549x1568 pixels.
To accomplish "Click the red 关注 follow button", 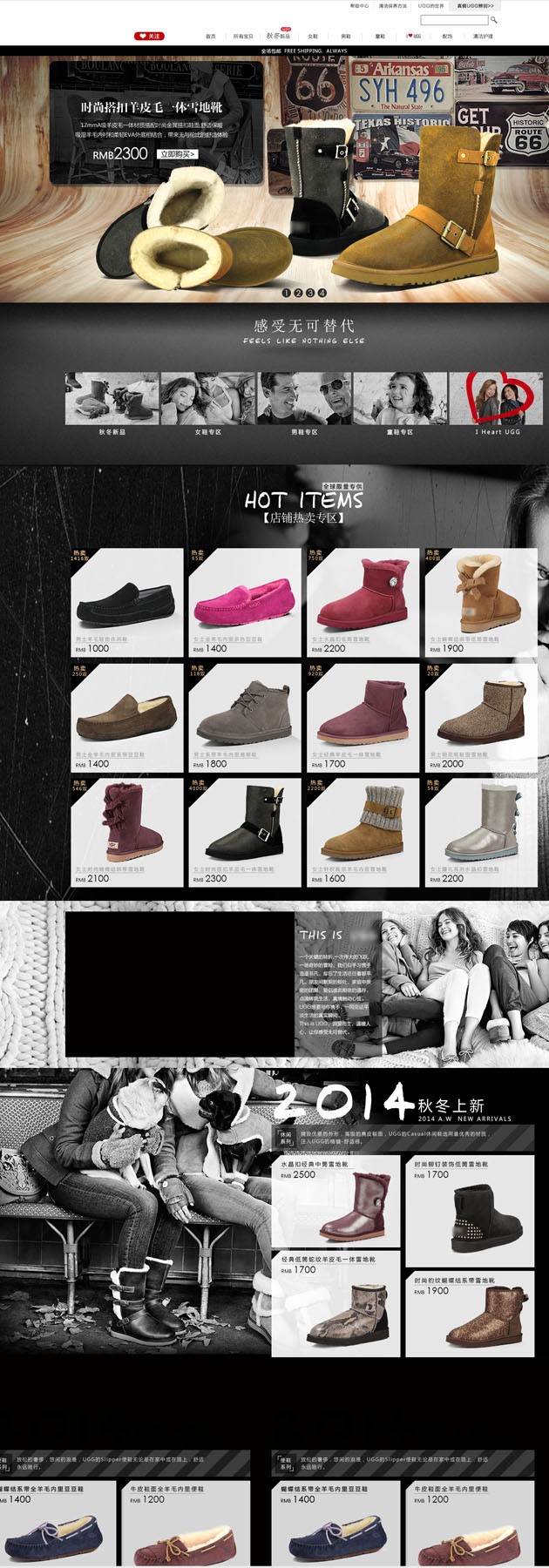I will [149, 36].
